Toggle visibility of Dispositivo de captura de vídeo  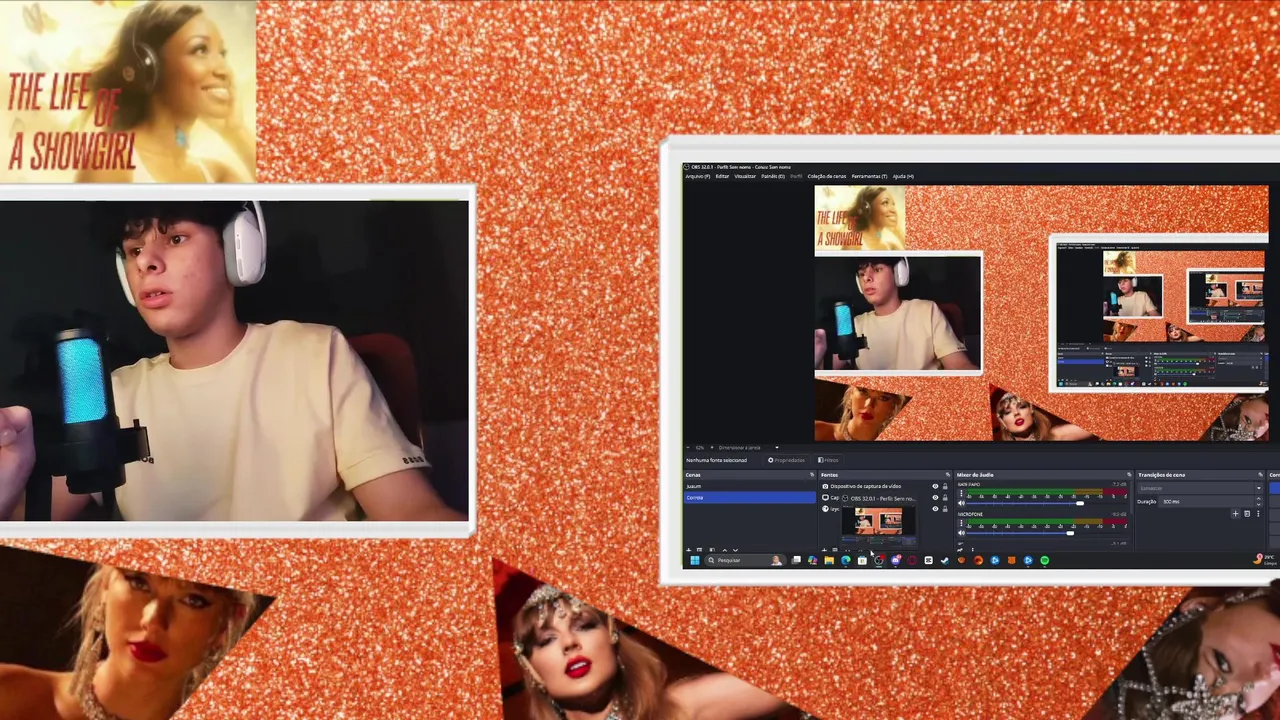click(x=935, y=486)
